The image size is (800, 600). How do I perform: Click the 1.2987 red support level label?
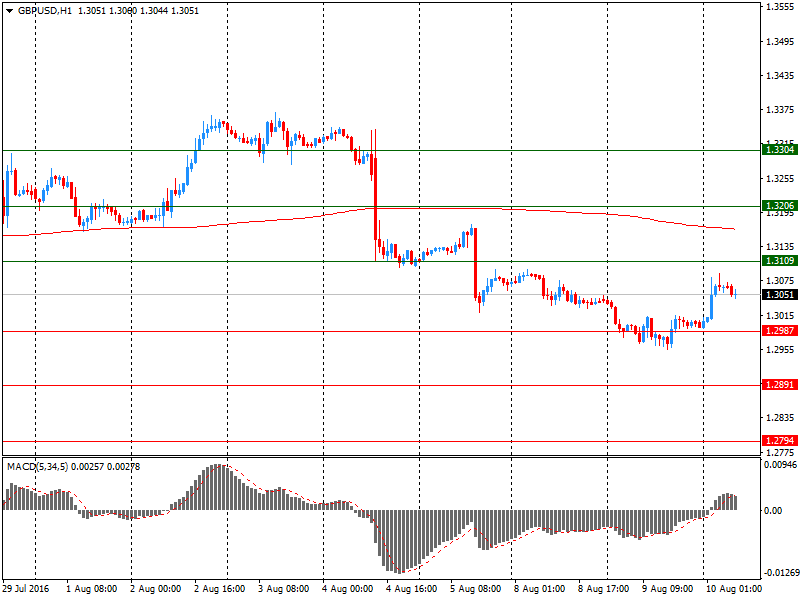click(780, 331)
